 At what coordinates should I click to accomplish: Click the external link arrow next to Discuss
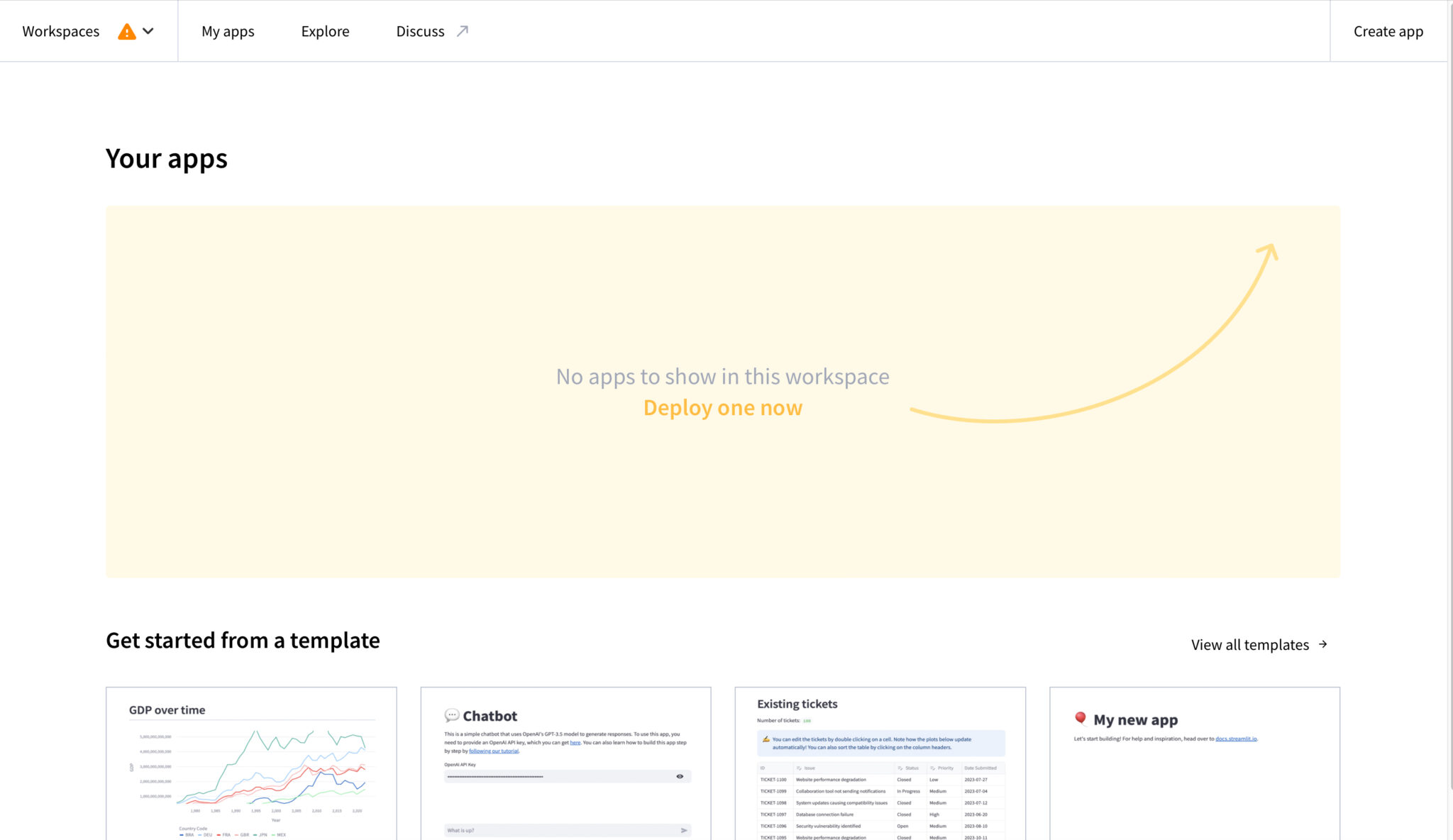click(x=463, y=31)
